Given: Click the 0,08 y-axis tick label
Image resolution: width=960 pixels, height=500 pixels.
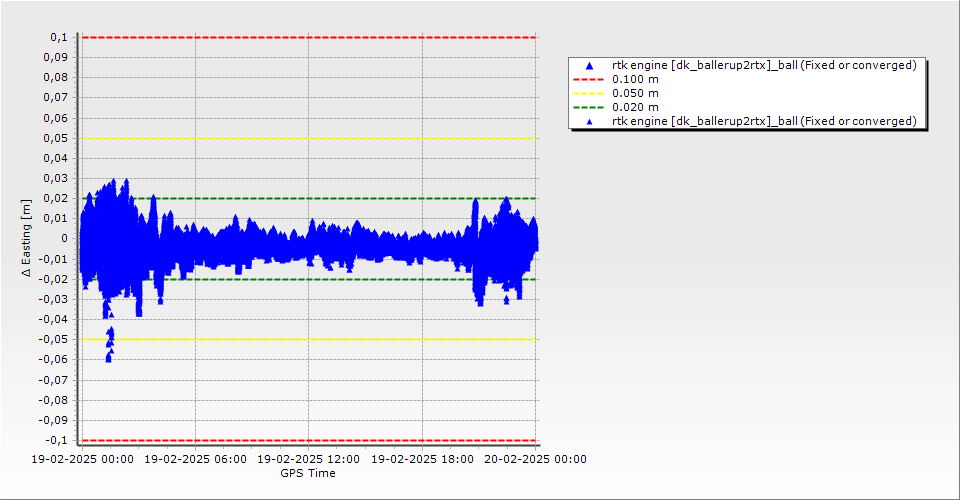Looking at the screenshot, I should pos(56,78).
